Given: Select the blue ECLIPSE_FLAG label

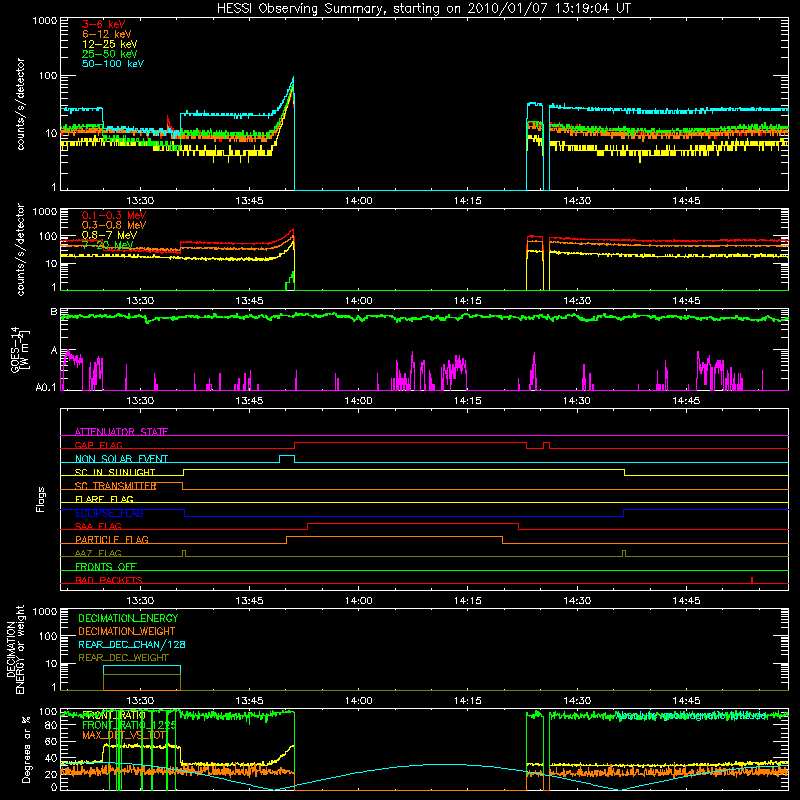Looking at the screenshot, I should click(x=109, y=513).
